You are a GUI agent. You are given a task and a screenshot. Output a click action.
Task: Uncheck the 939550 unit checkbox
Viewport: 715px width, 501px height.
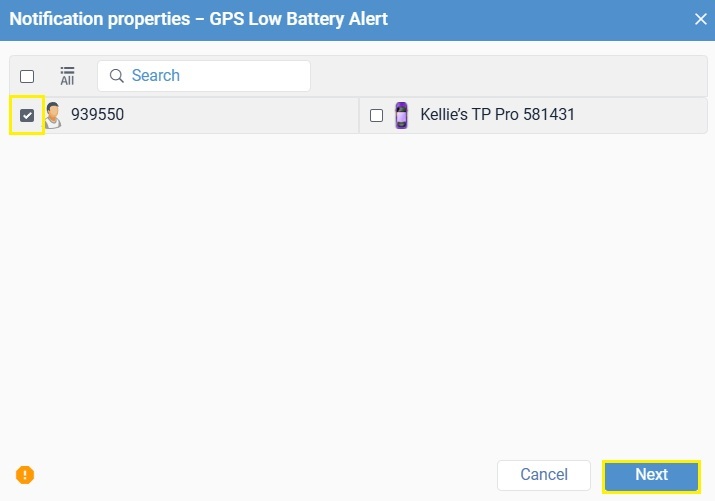coord(27,115)
